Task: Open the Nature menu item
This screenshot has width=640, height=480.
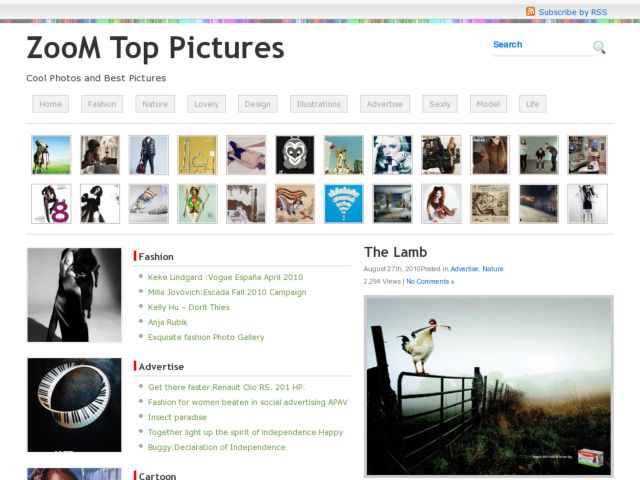Action: coord(155,104)
